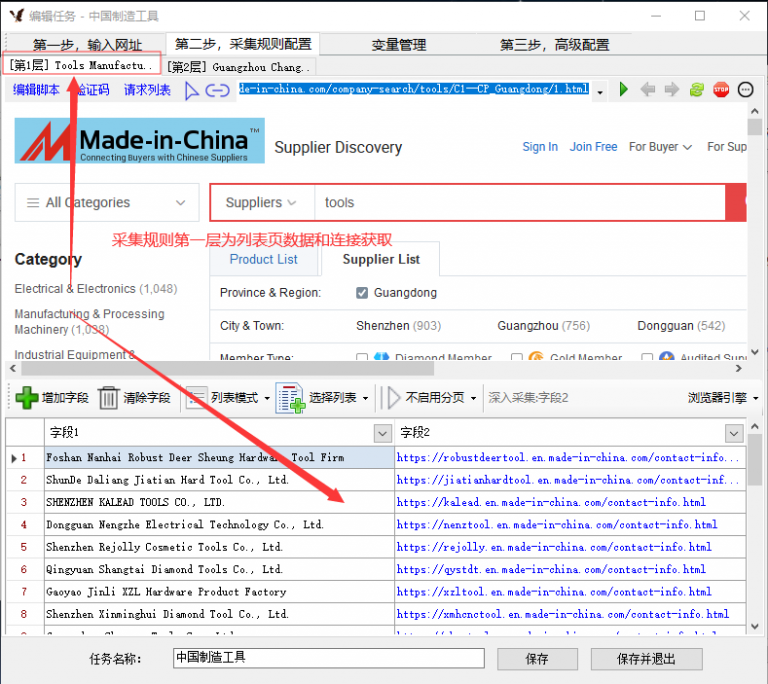768x684 pixels.
Task: Click the Join Free link
Action: [593, 147]
